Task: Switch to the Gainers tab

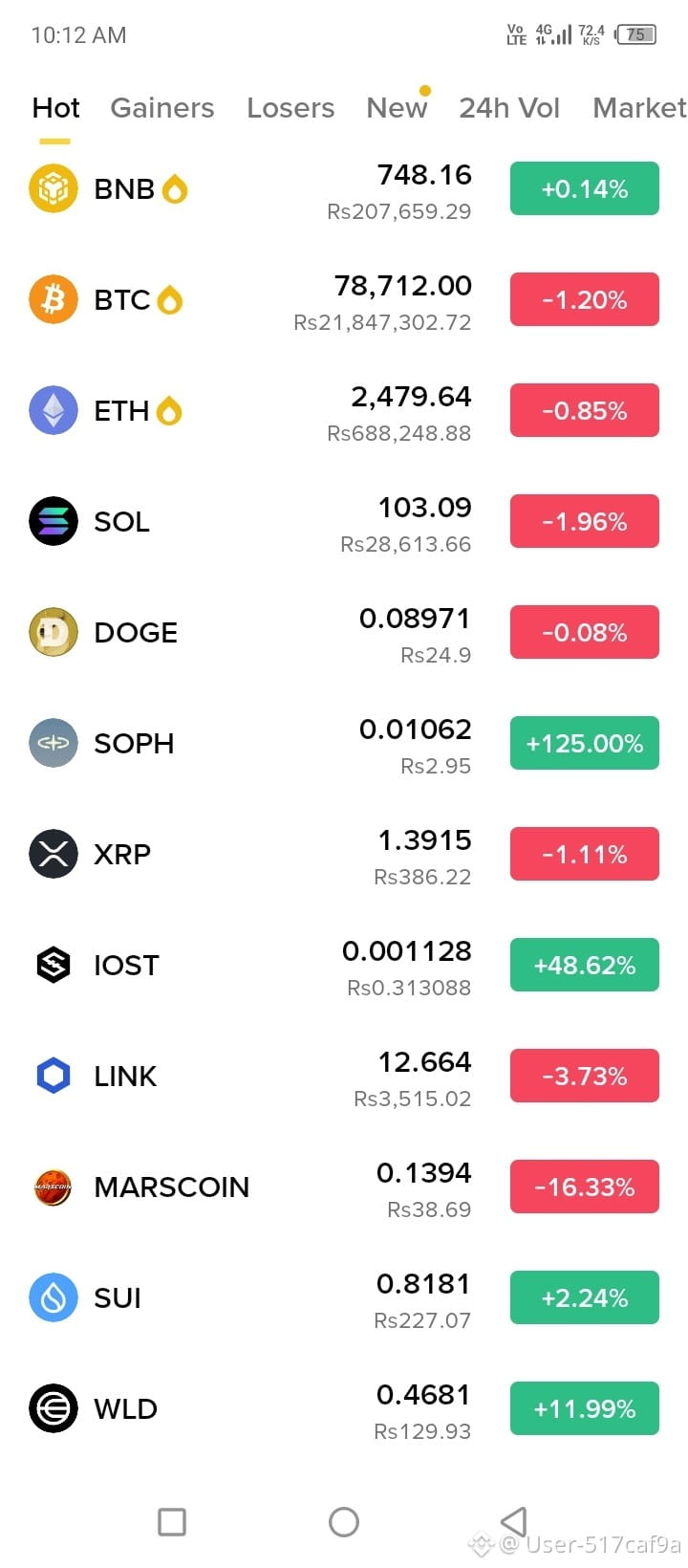Action: (x=162, y=108)
